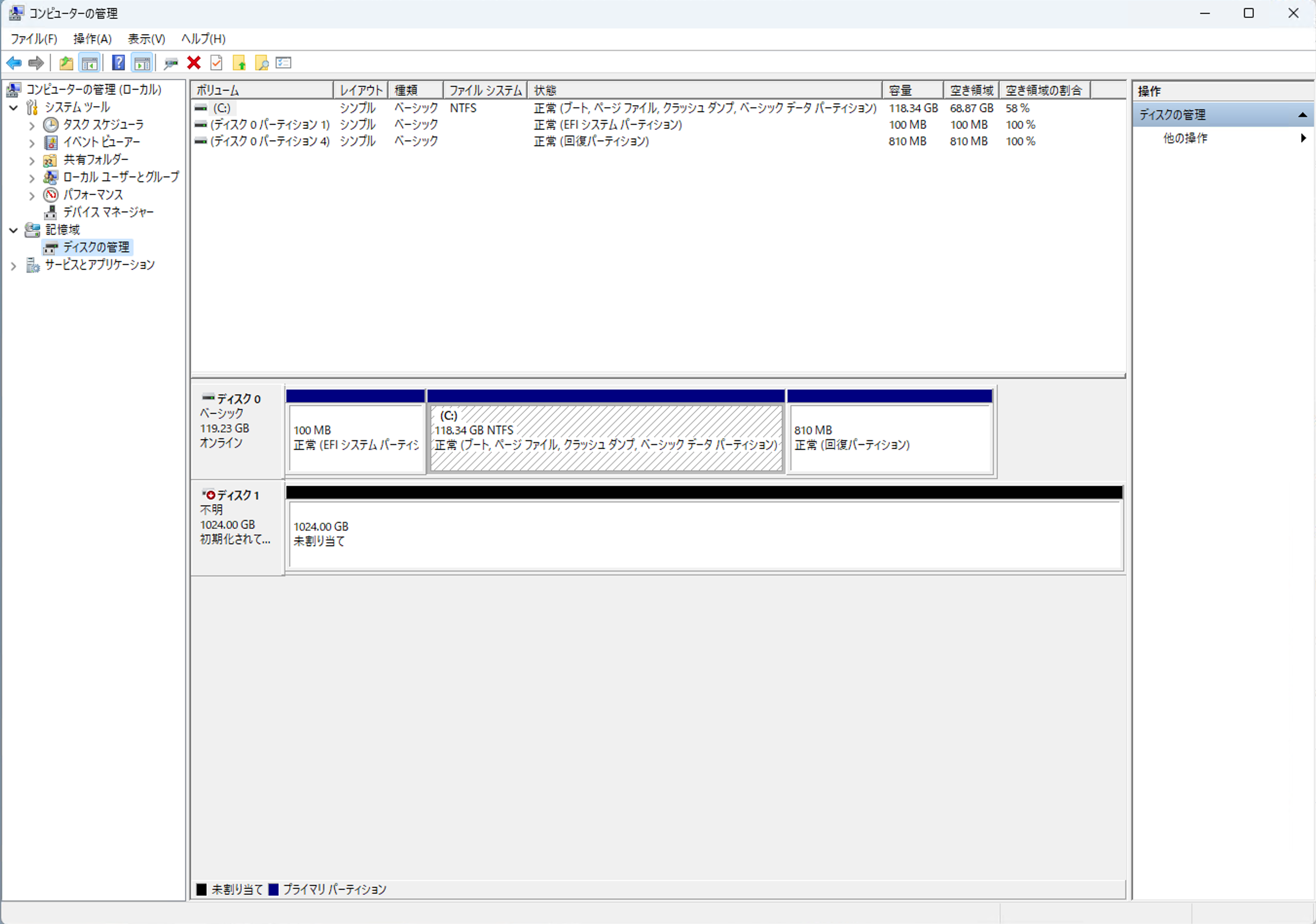
Task: Collapse the システム ツール tree node
Action: [14, 108]
